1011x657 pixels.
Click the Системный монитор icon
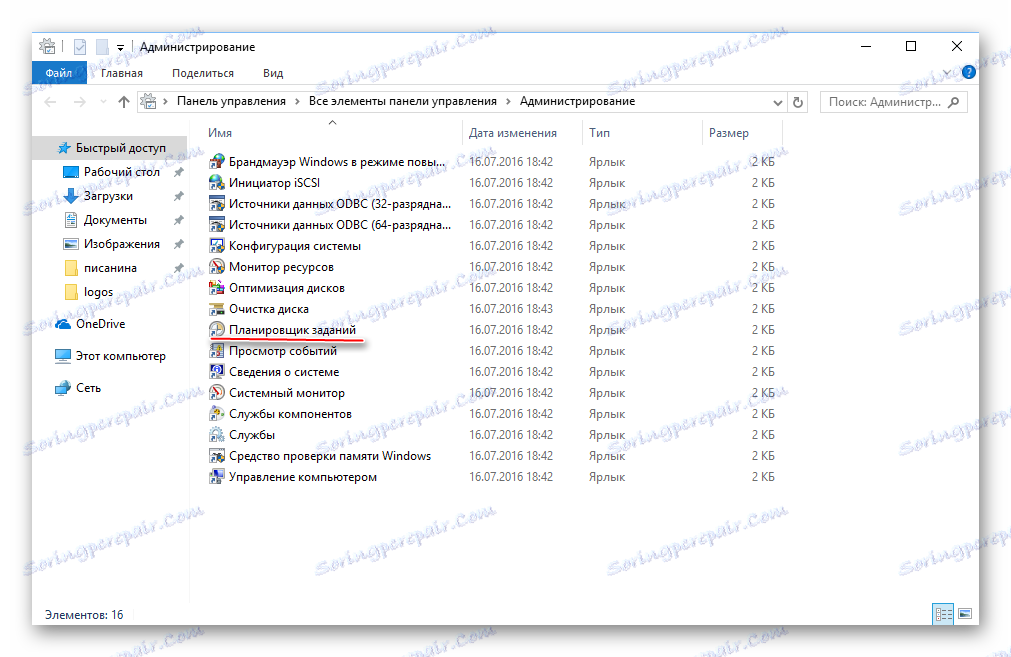(217, 393)
